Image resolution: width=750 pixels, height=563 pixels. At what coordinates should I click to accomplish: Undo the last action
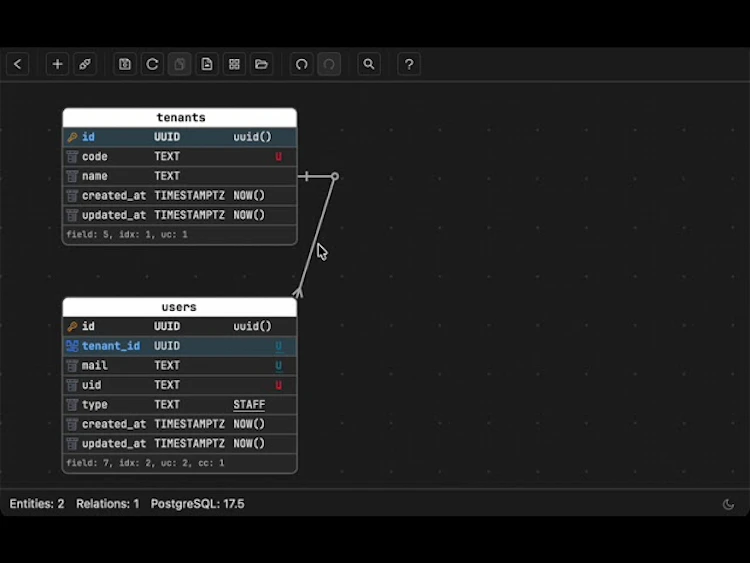(302, 64)
